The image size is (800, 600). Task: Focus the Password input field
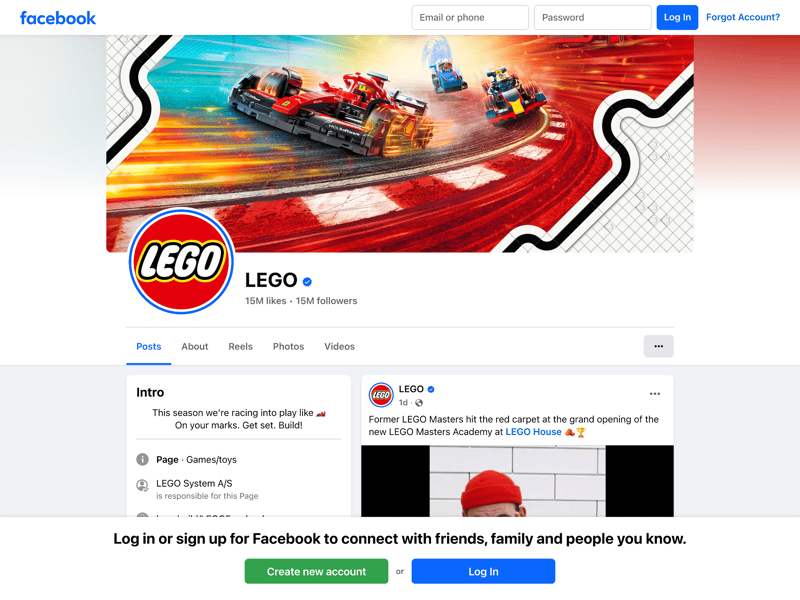coord(592,17)
